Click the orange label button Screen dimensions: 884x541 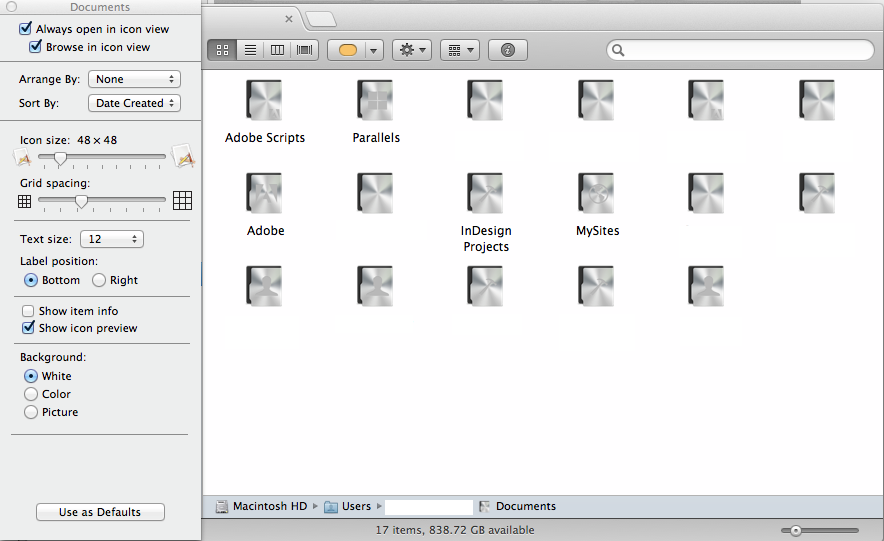click(348, 50)
